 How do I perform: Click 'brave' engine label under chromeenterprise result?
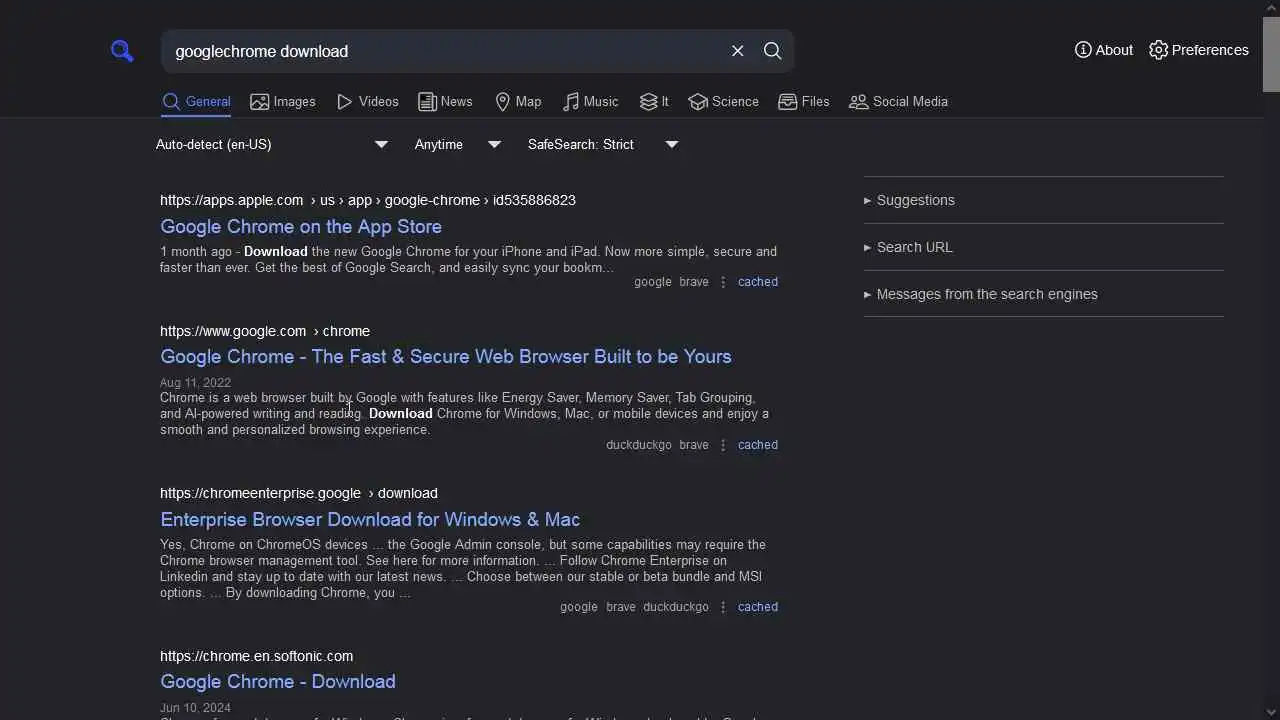point(621,607)
